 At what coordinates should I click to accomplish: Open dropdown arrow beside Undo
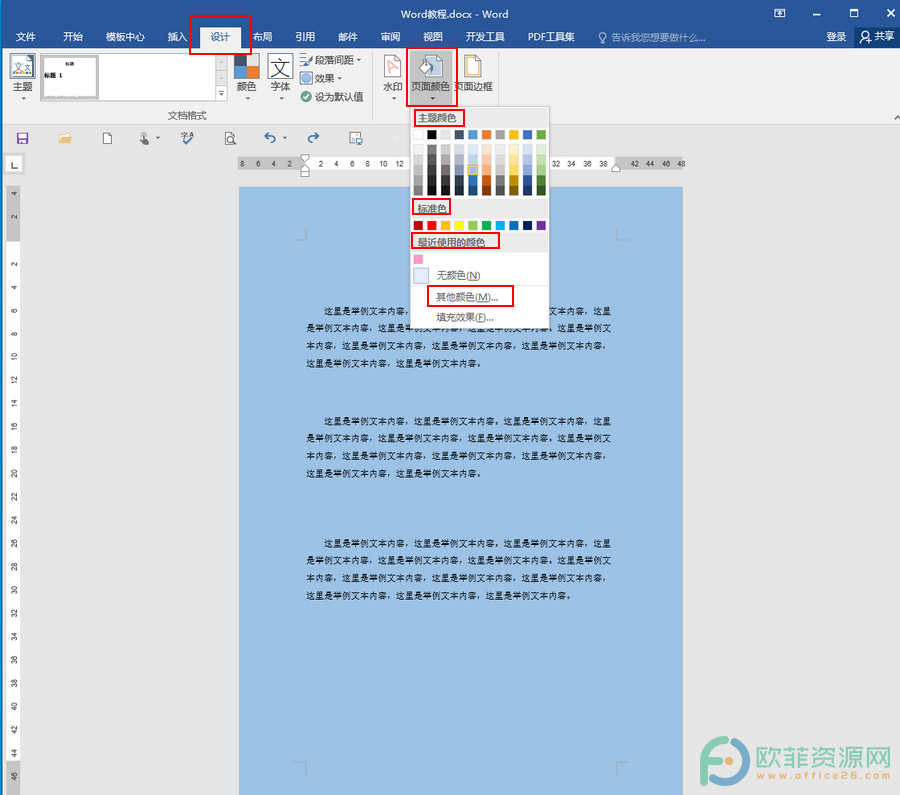(285, 138)
